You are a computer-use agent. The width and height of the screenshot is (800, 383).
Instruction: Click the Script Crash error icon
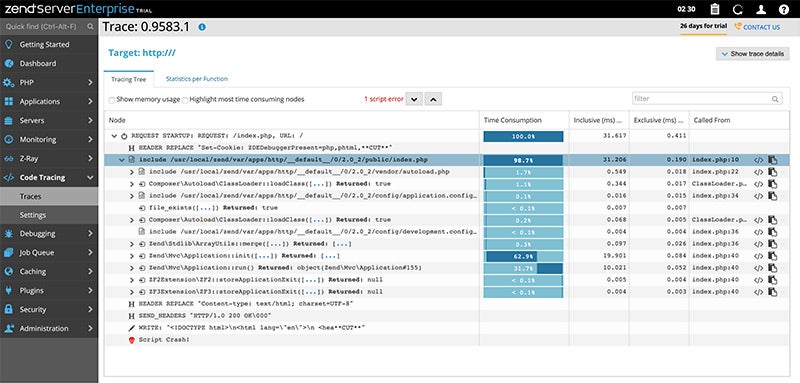(132, 340)
